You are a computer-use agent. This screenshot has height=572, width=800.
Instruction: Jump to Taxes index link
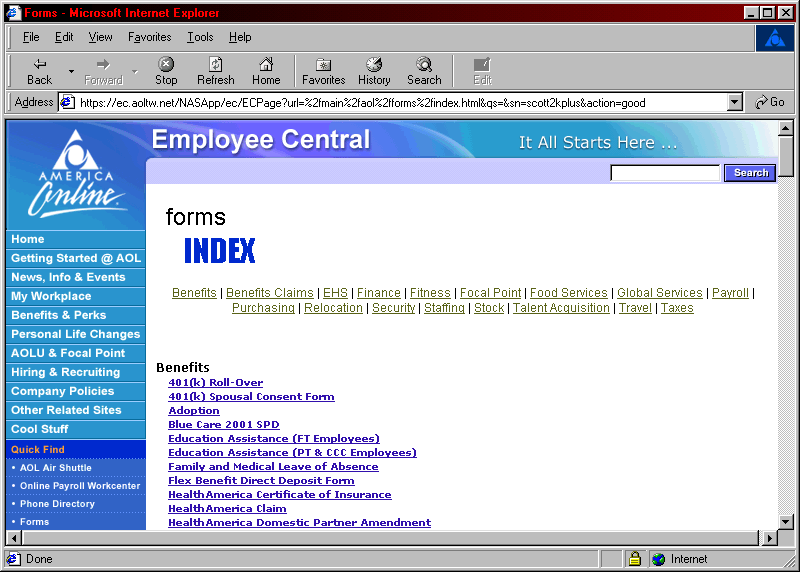tap(677, 308)
